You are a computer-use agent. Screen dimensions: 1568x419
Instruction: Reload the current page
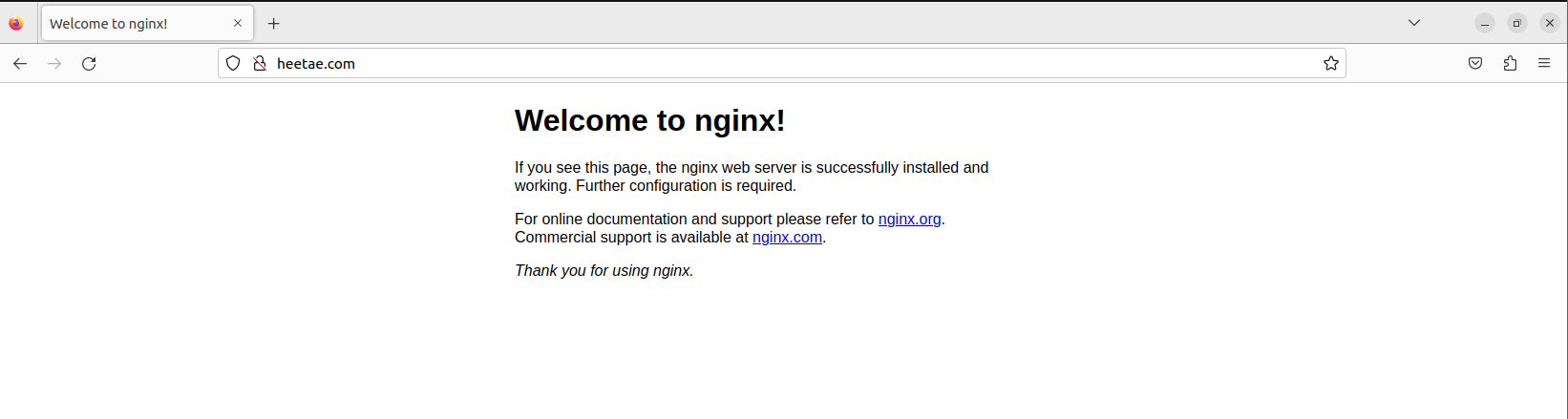(x=89, y=64)
